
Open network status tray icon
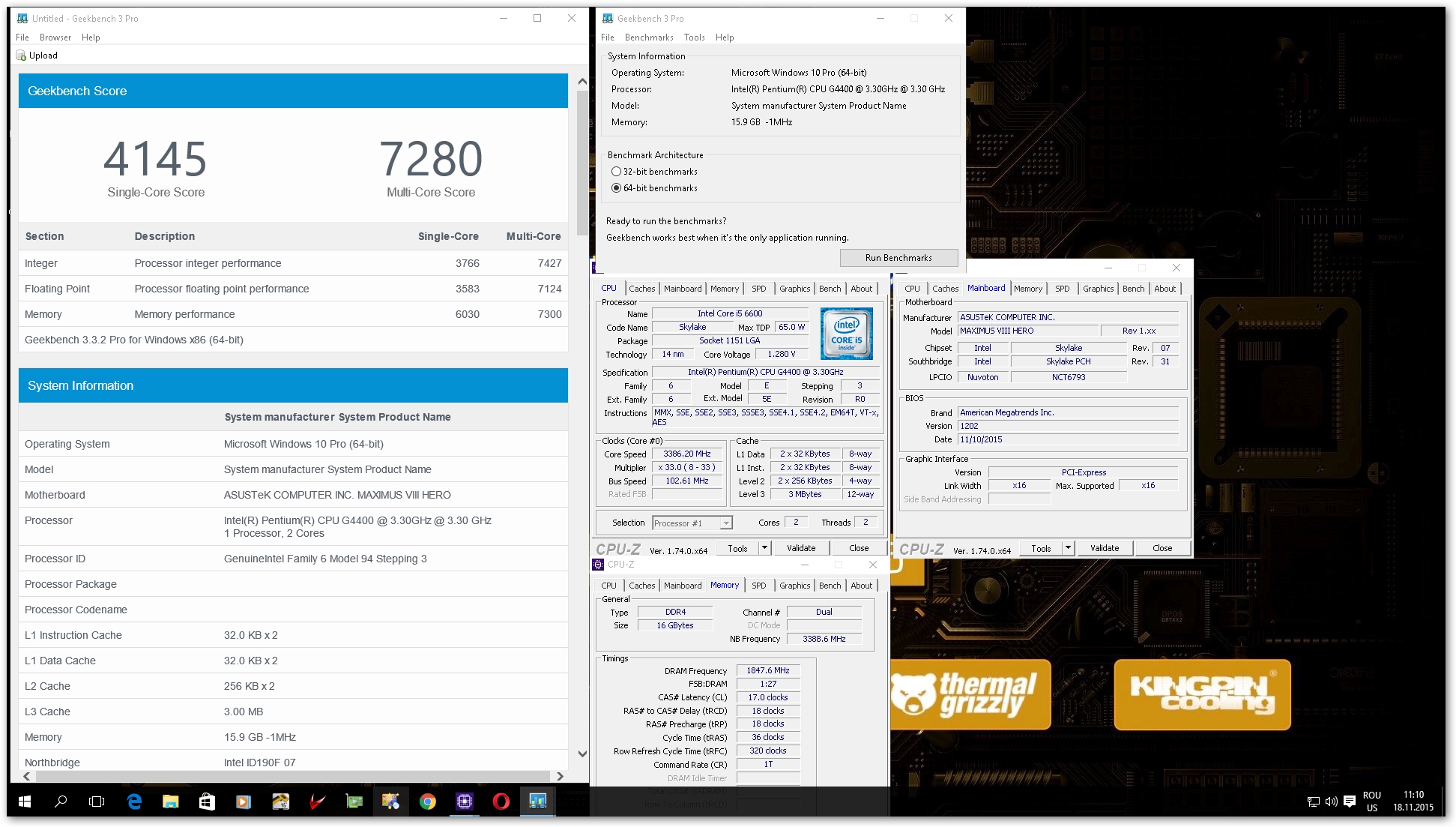click(x=1313, y=802)
